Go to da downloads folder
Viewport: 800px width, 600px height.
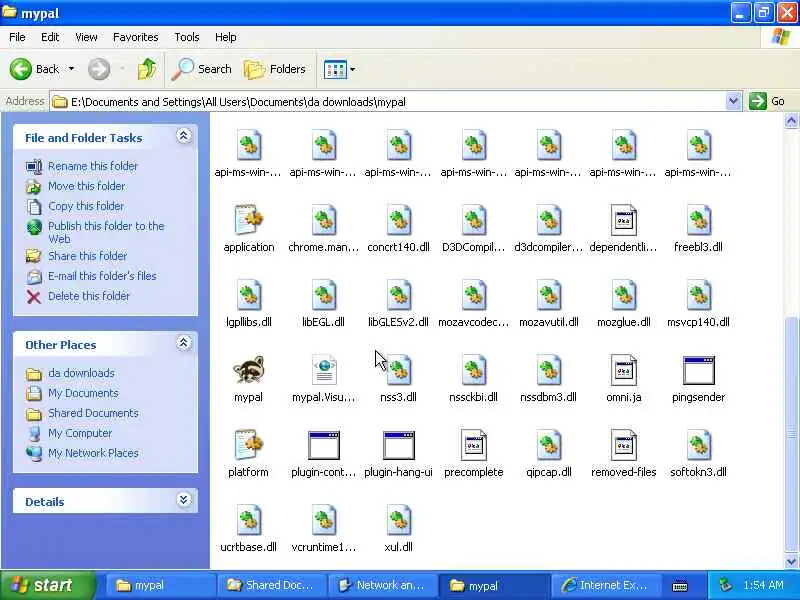(x=81, y=373)
